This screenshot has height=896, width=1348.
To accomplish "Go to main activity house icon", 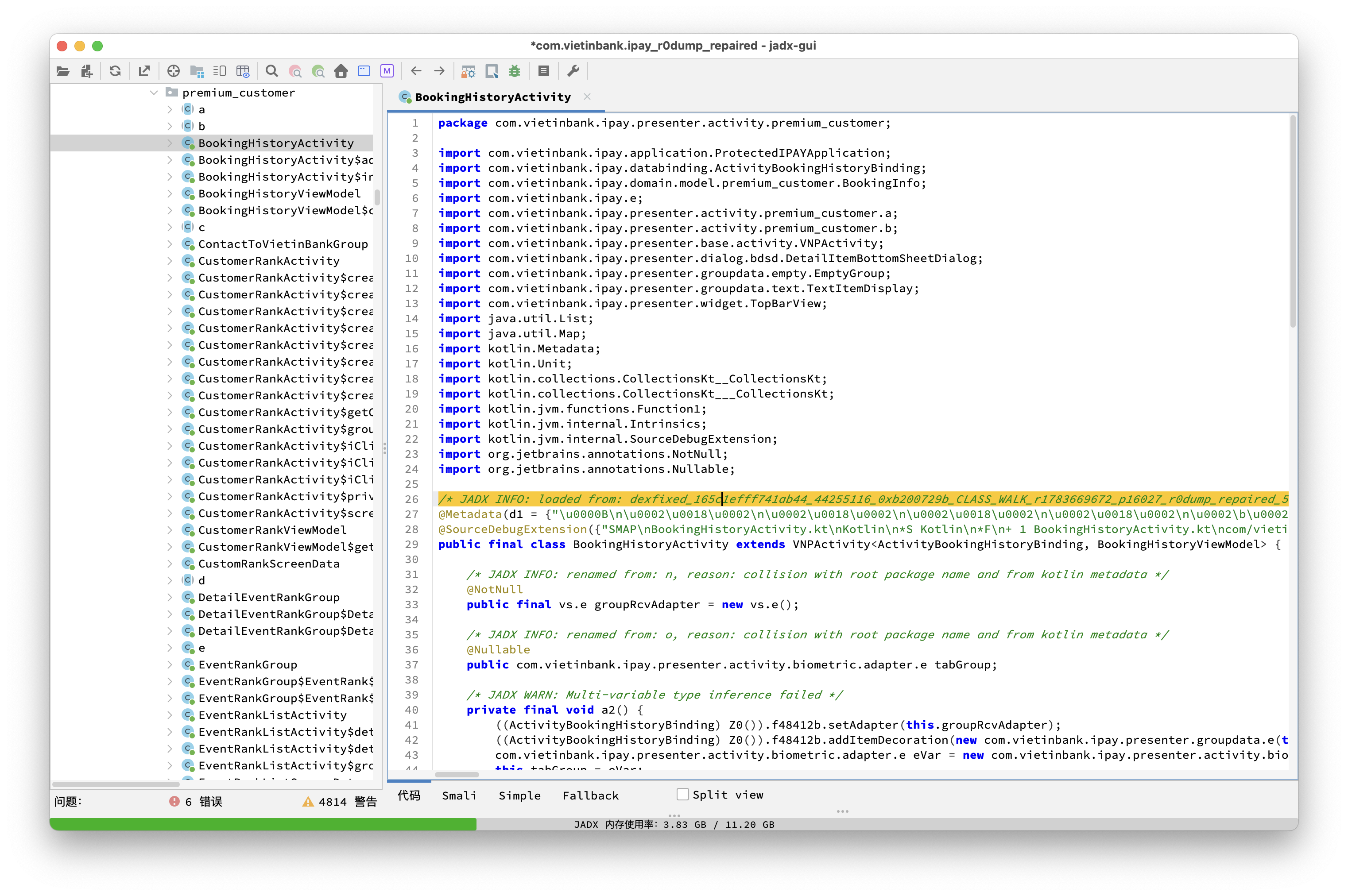I will (341, 71).
